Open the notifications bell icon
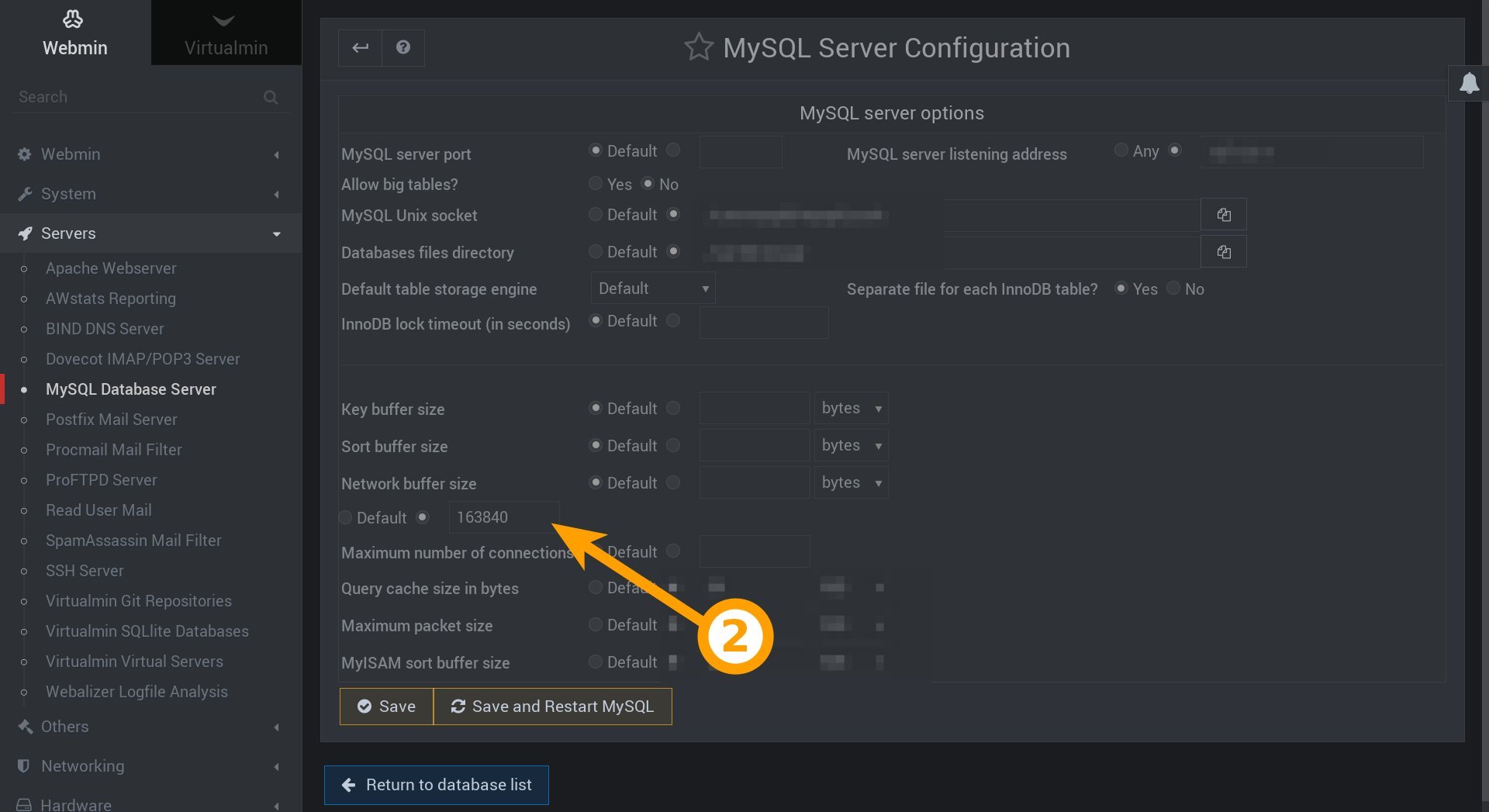This screenshot has height=812, width=1489. pos(1469,83)
